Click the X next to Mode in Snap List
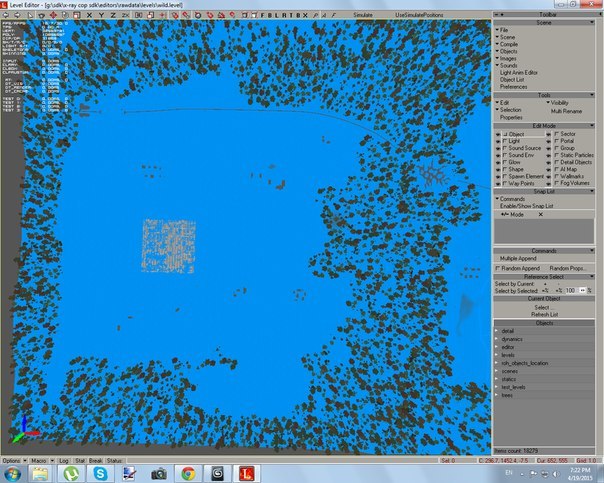604x483 pixels. 540,215
